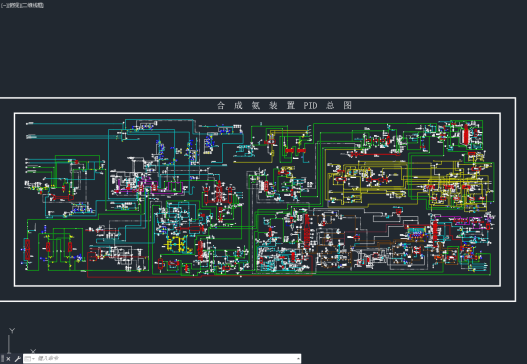
Task: Select leftmost red reactor vessel bottom-left
Action: (27, 249)
